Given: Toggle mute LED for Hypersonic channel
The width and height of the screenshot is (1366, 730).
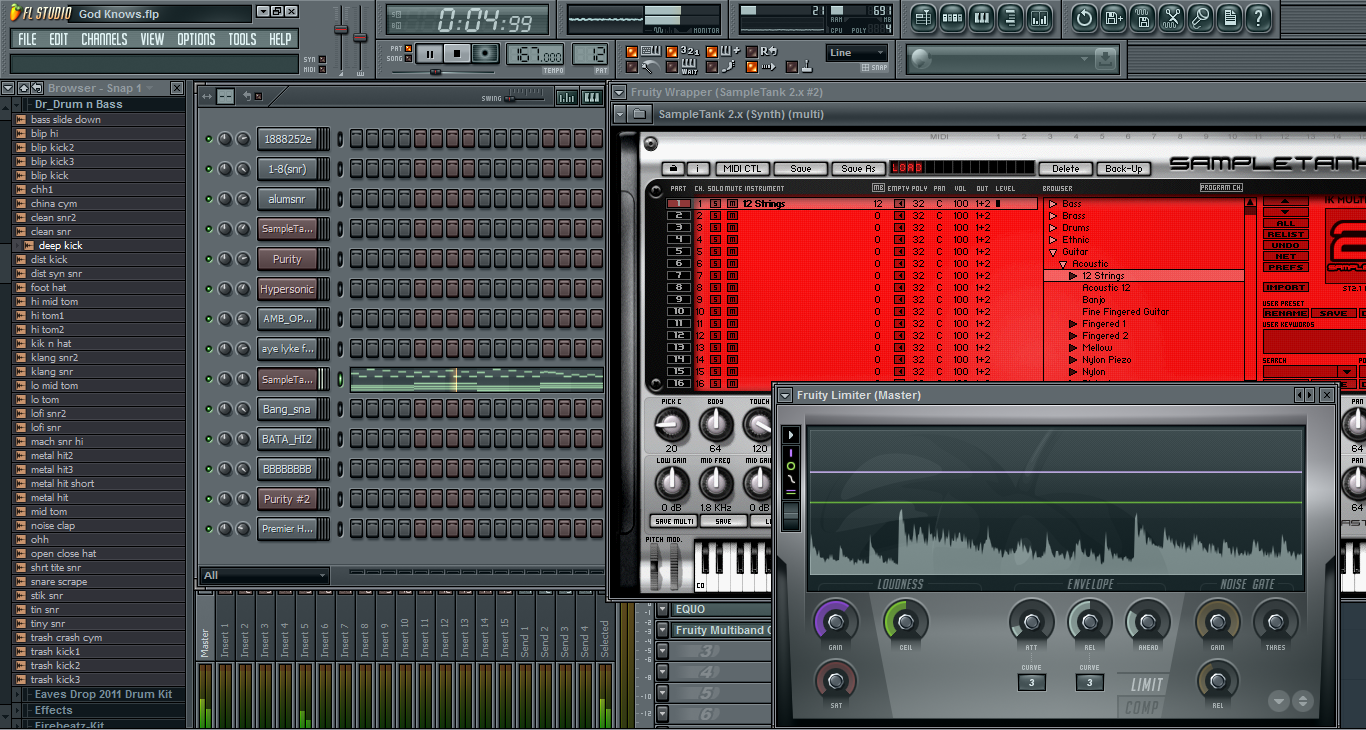Looking at the screenshot, I should tap(209, 289).
